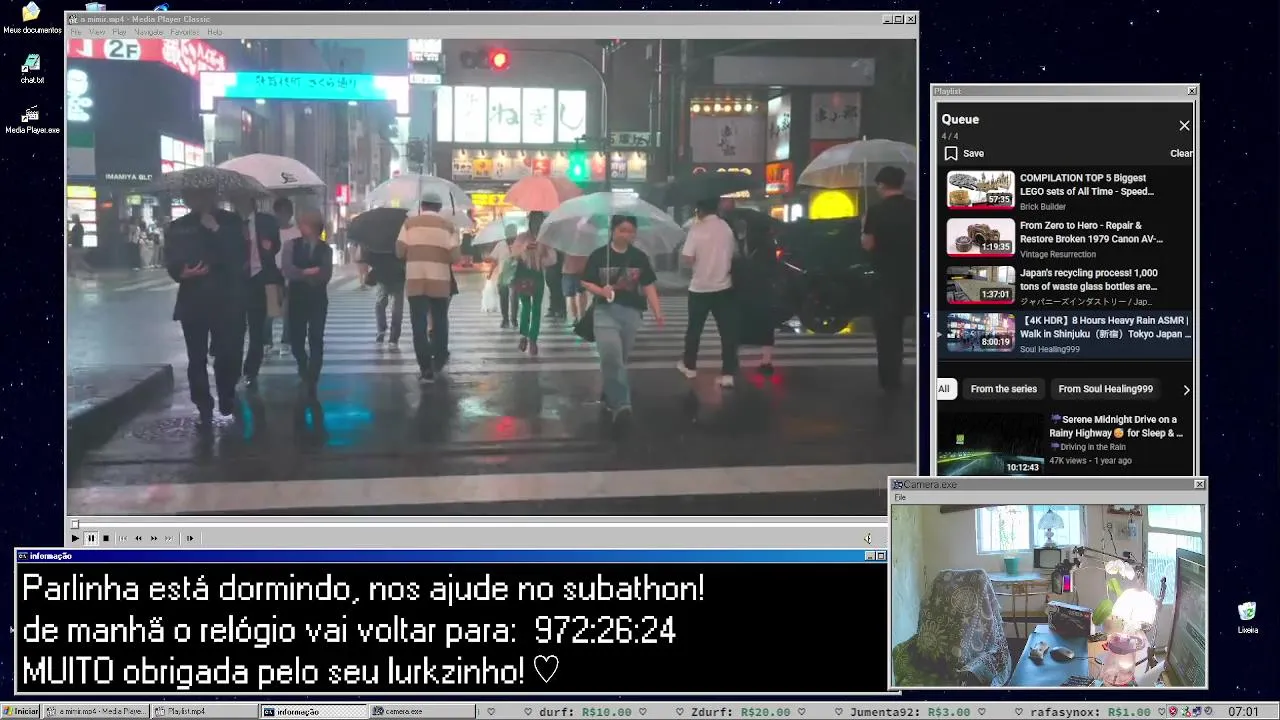
Task: Click the Play button in Media Player Classic
Action: coord(75,538)
